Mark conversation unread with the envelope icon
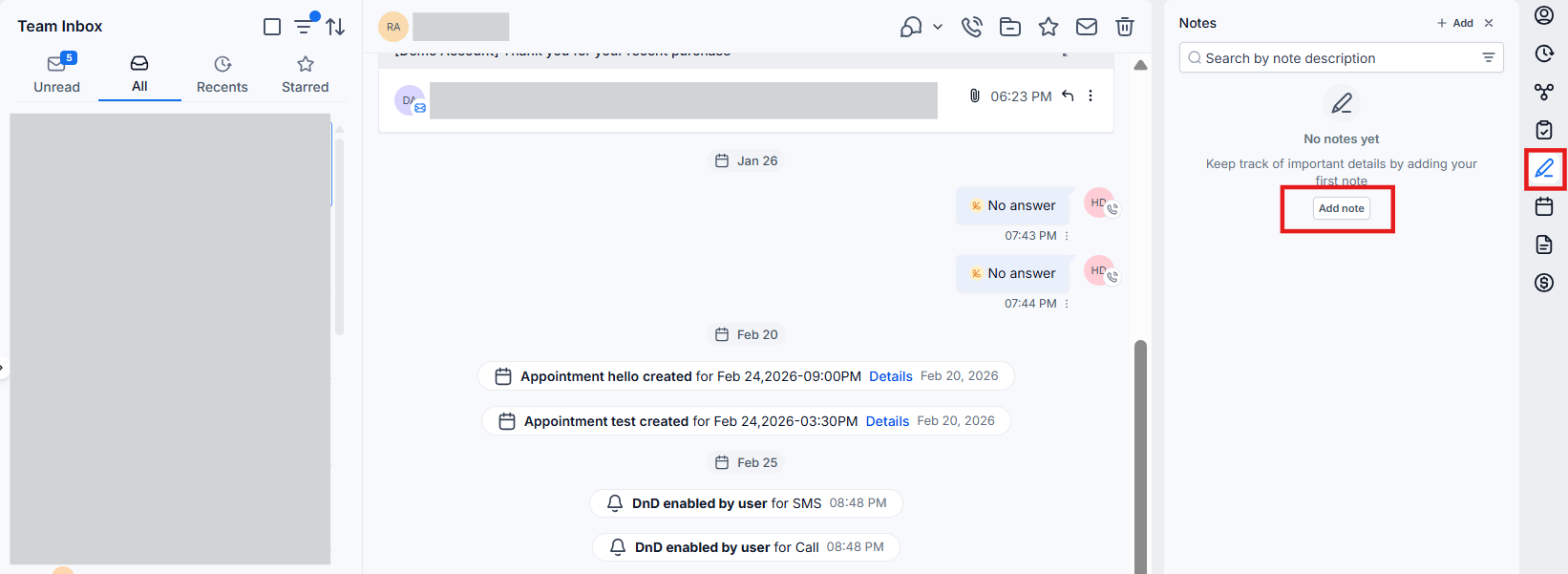 point(1087,27)
